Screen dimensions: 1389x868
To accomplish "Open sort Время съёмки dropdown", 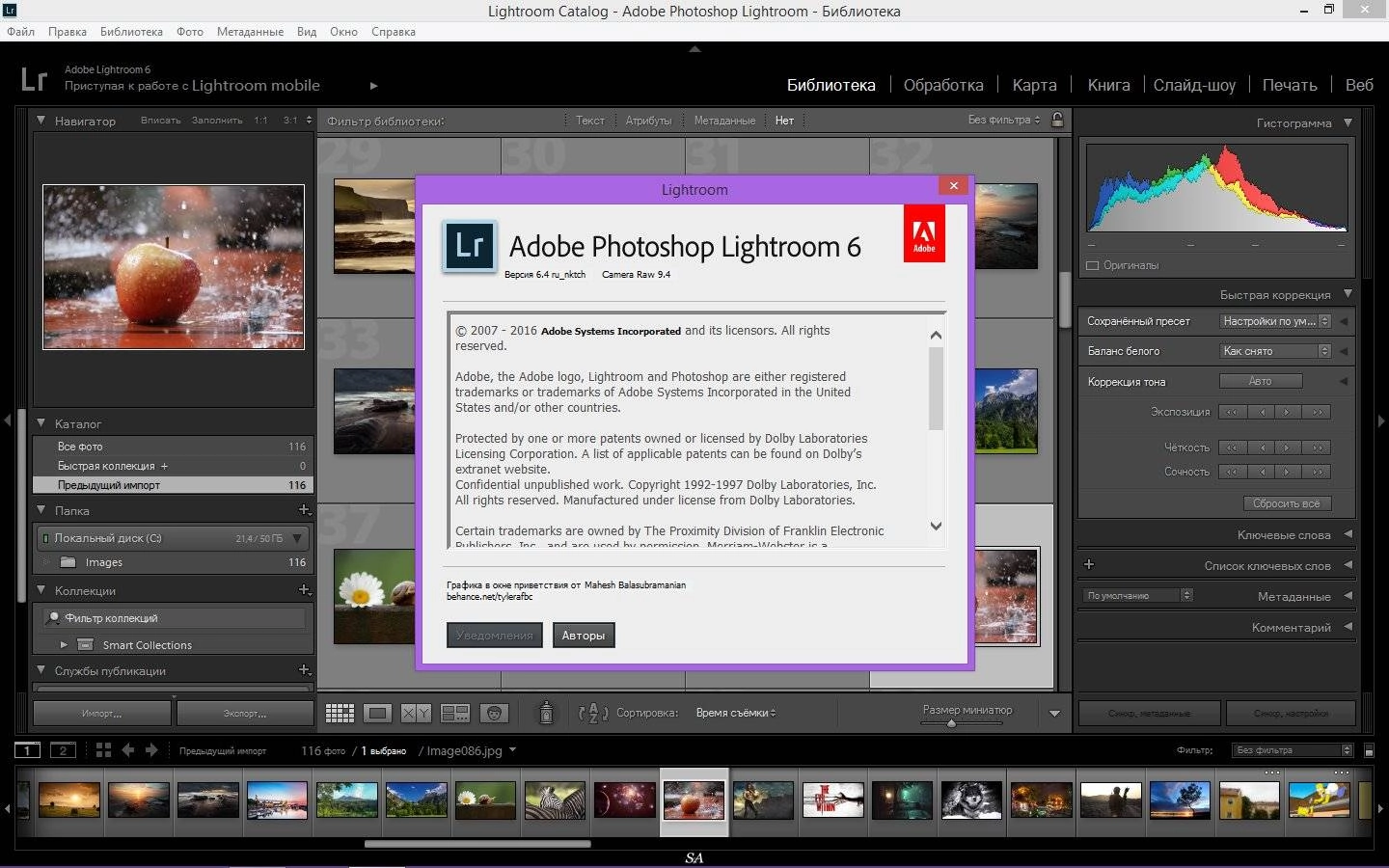I will click(736, 713).
